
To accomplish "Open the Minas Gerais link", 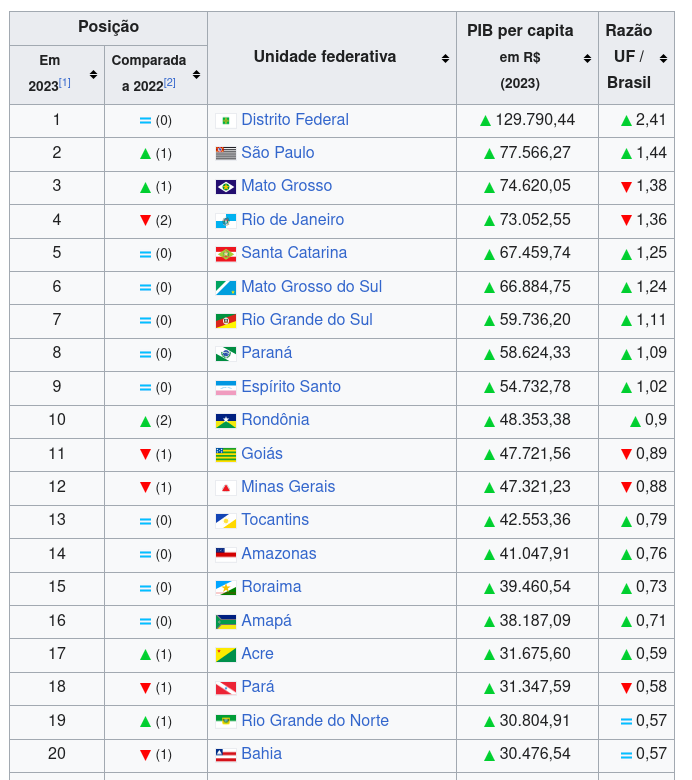I will coord(288,487).
